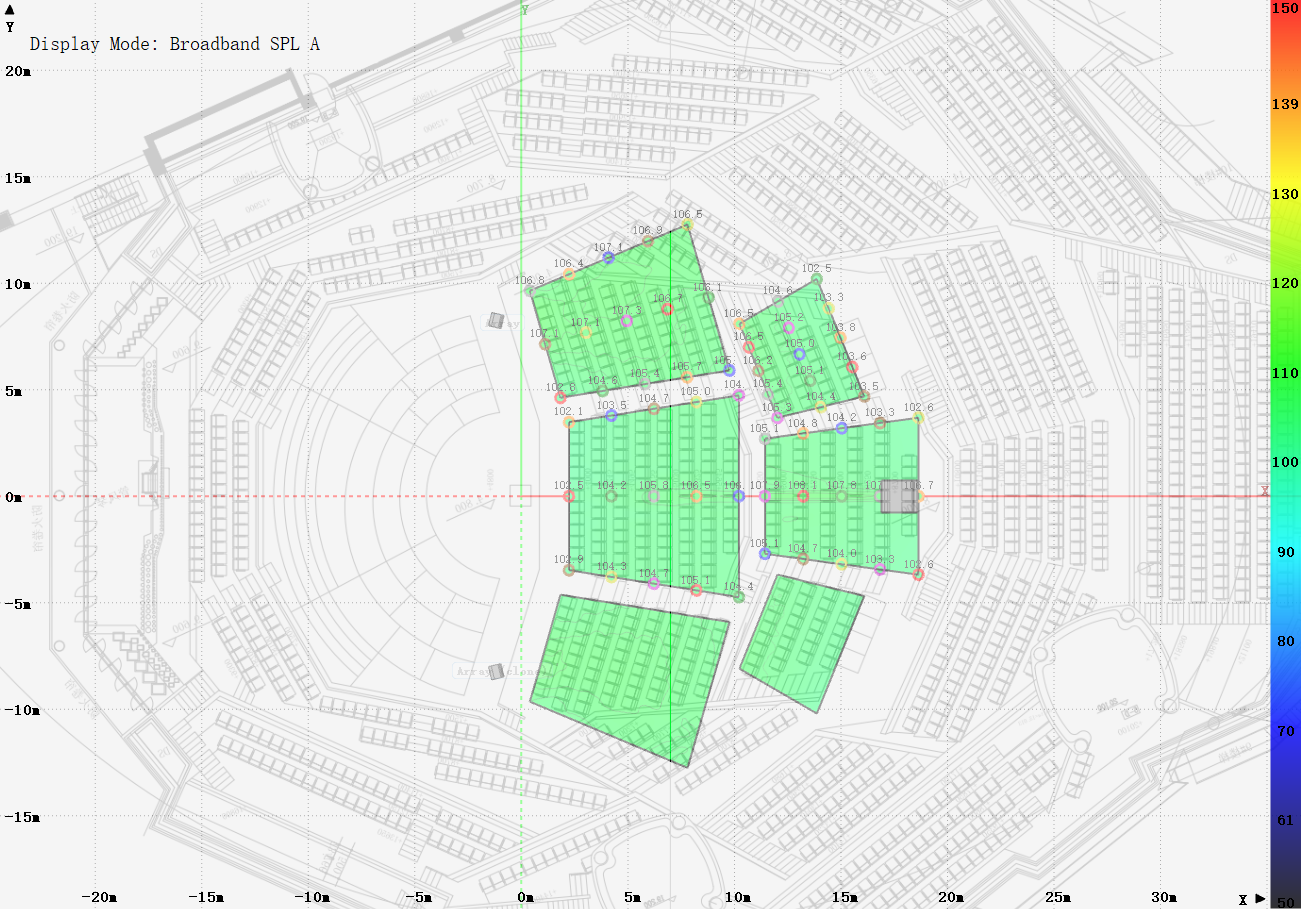Screen dimensions: 1301x909
Task: Click the 139 label on the color scale
Action: click(1285, 105)
